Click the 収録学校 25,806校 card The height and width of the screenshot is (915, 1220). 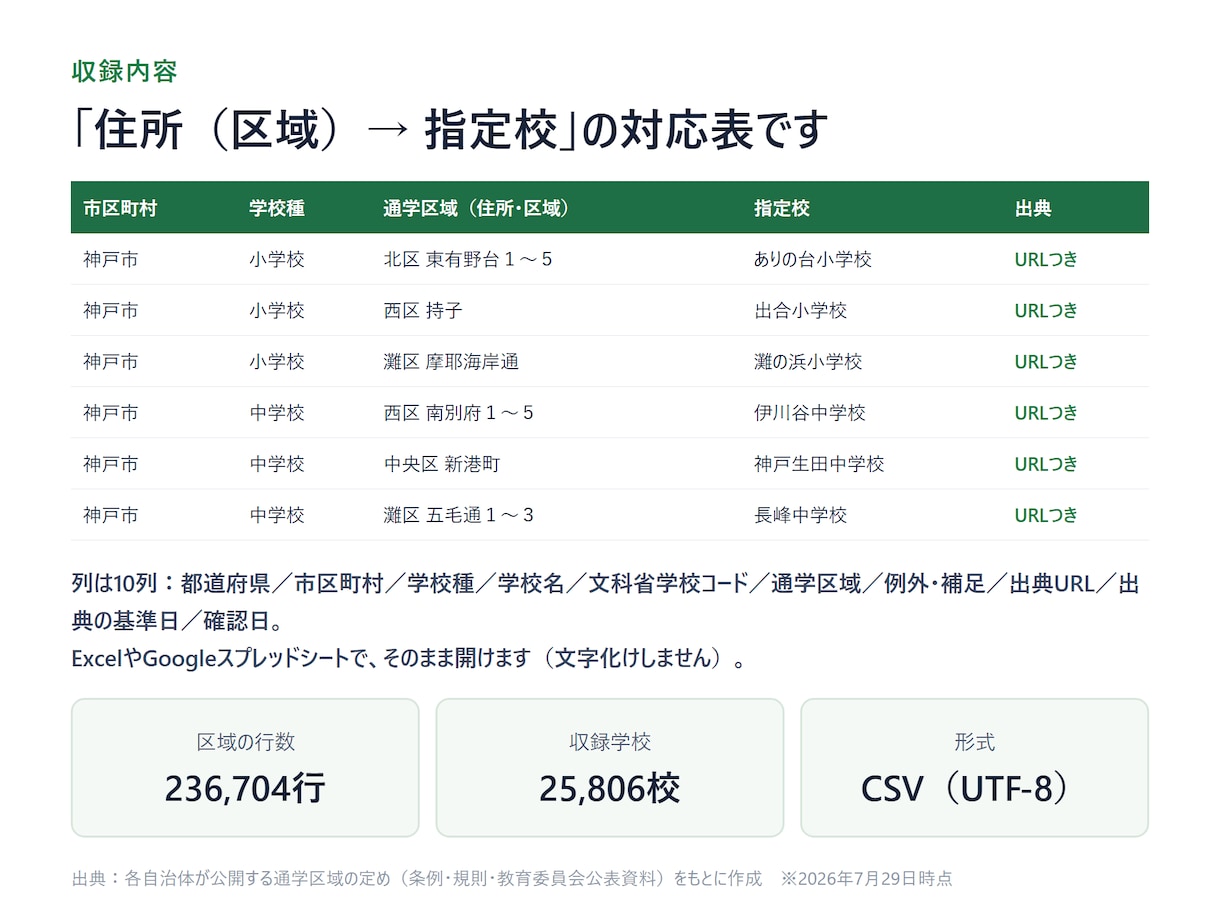point(610,767)
